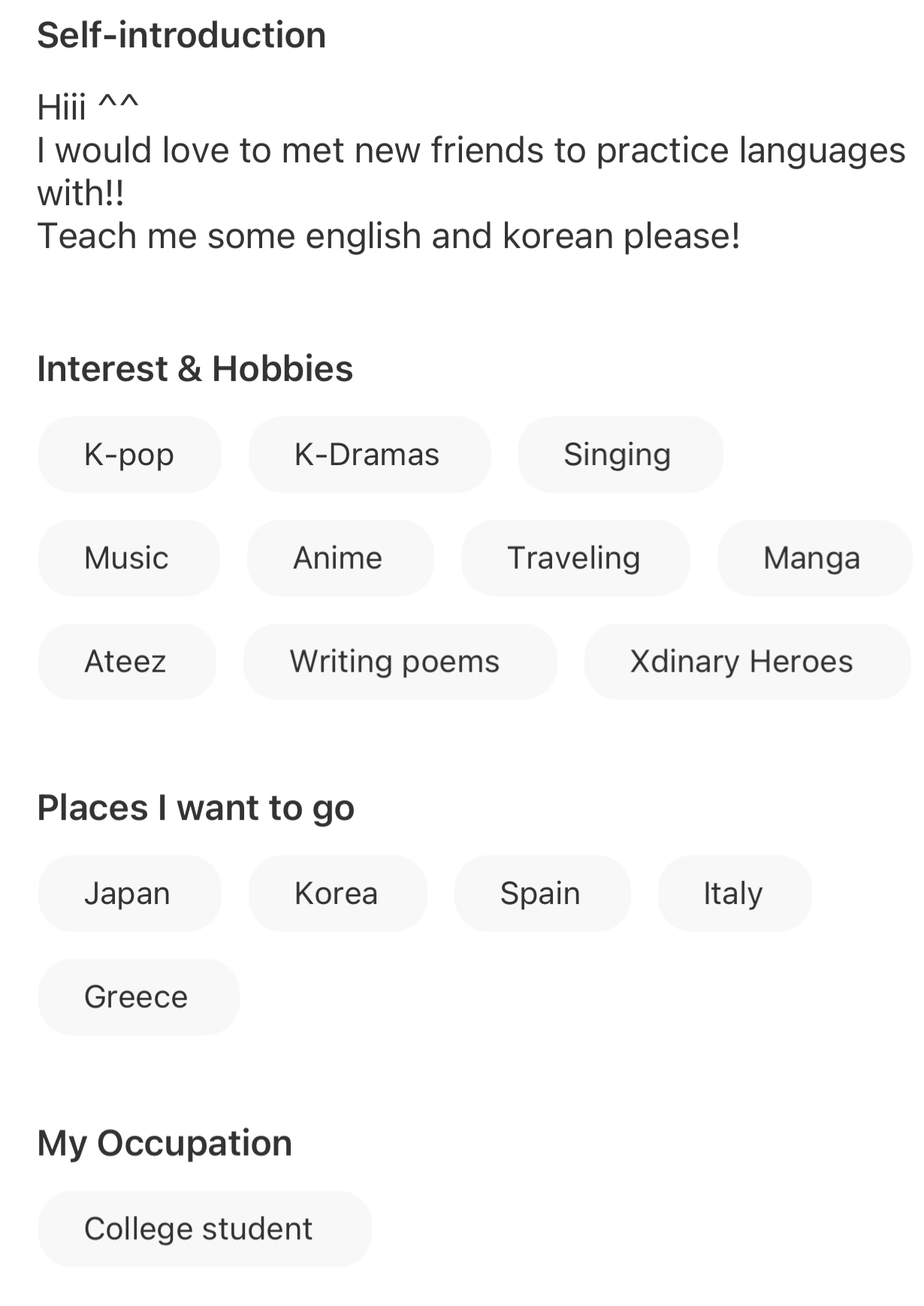Image resolution: width=924 pixels, height=1306 pixels.
Task: Select the Greece destination tag
Action: 138,997
